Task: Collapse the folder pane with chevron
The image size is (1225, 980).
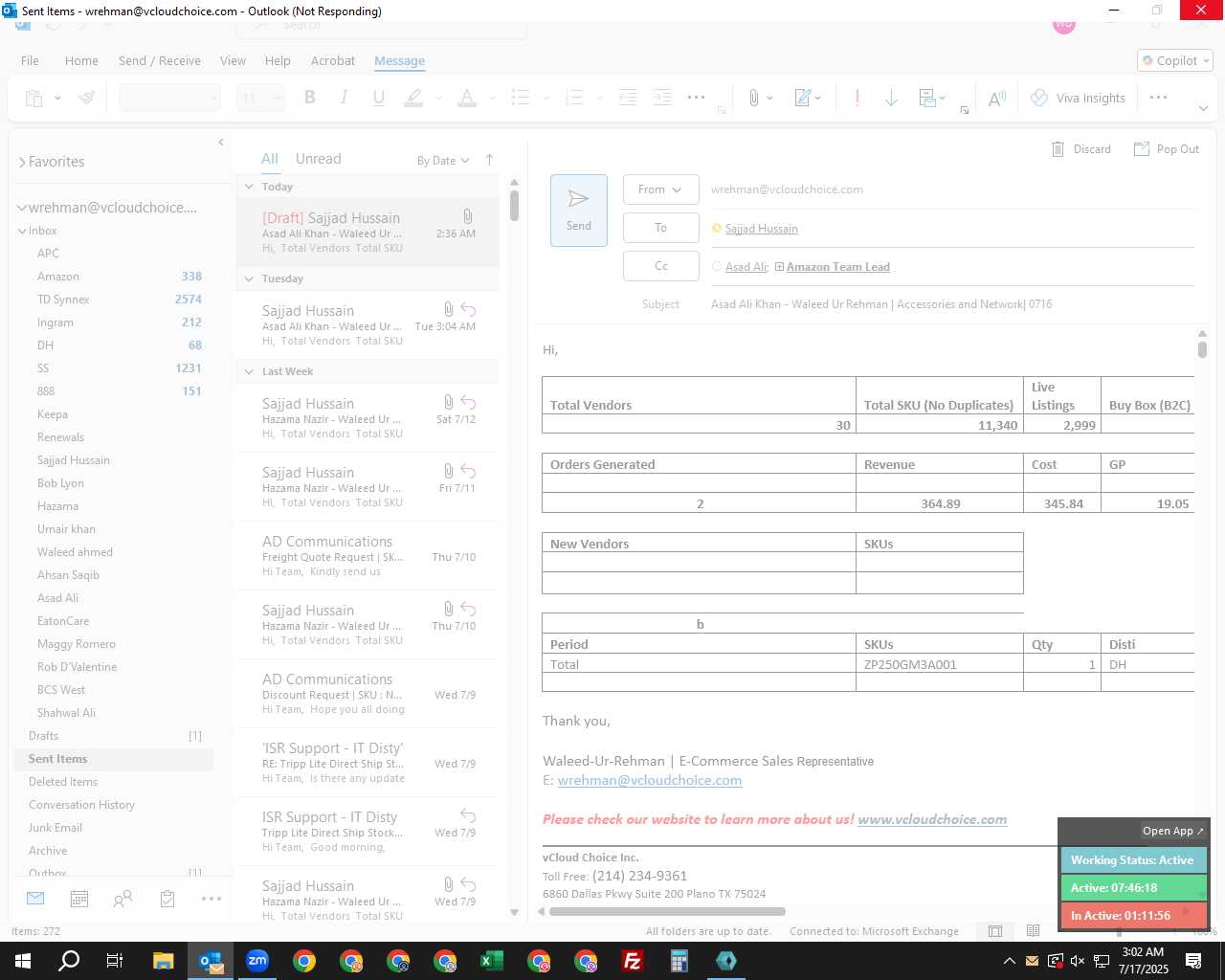Action: pyautogui.click(x=221, y=142)
